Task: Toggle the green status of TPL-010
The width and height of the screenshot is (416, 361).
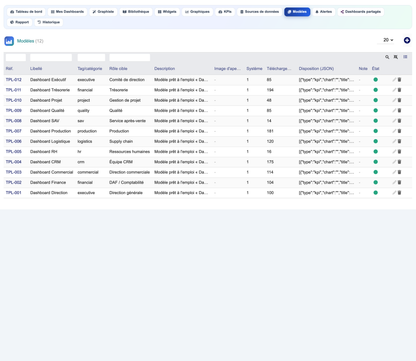Action: click(x=376, y=100)
